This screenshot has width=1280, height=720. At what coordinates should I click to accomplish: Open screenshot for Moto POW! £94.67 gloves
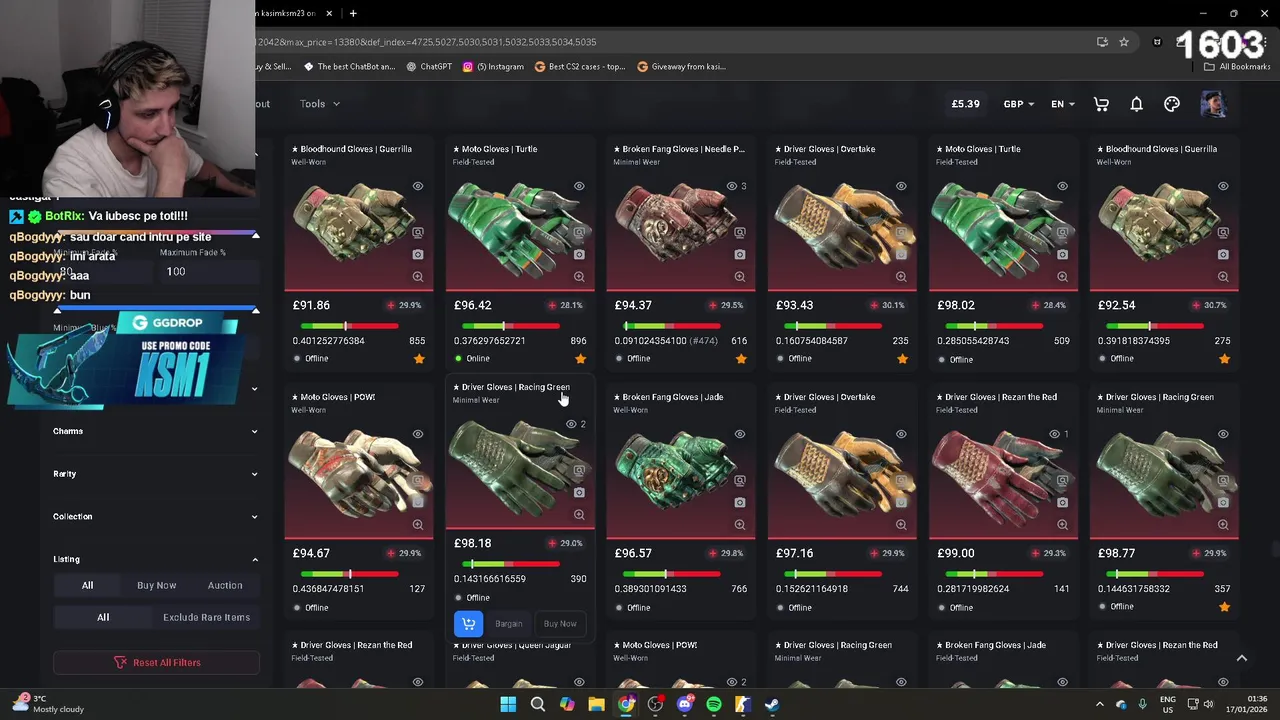coord(418,502)
